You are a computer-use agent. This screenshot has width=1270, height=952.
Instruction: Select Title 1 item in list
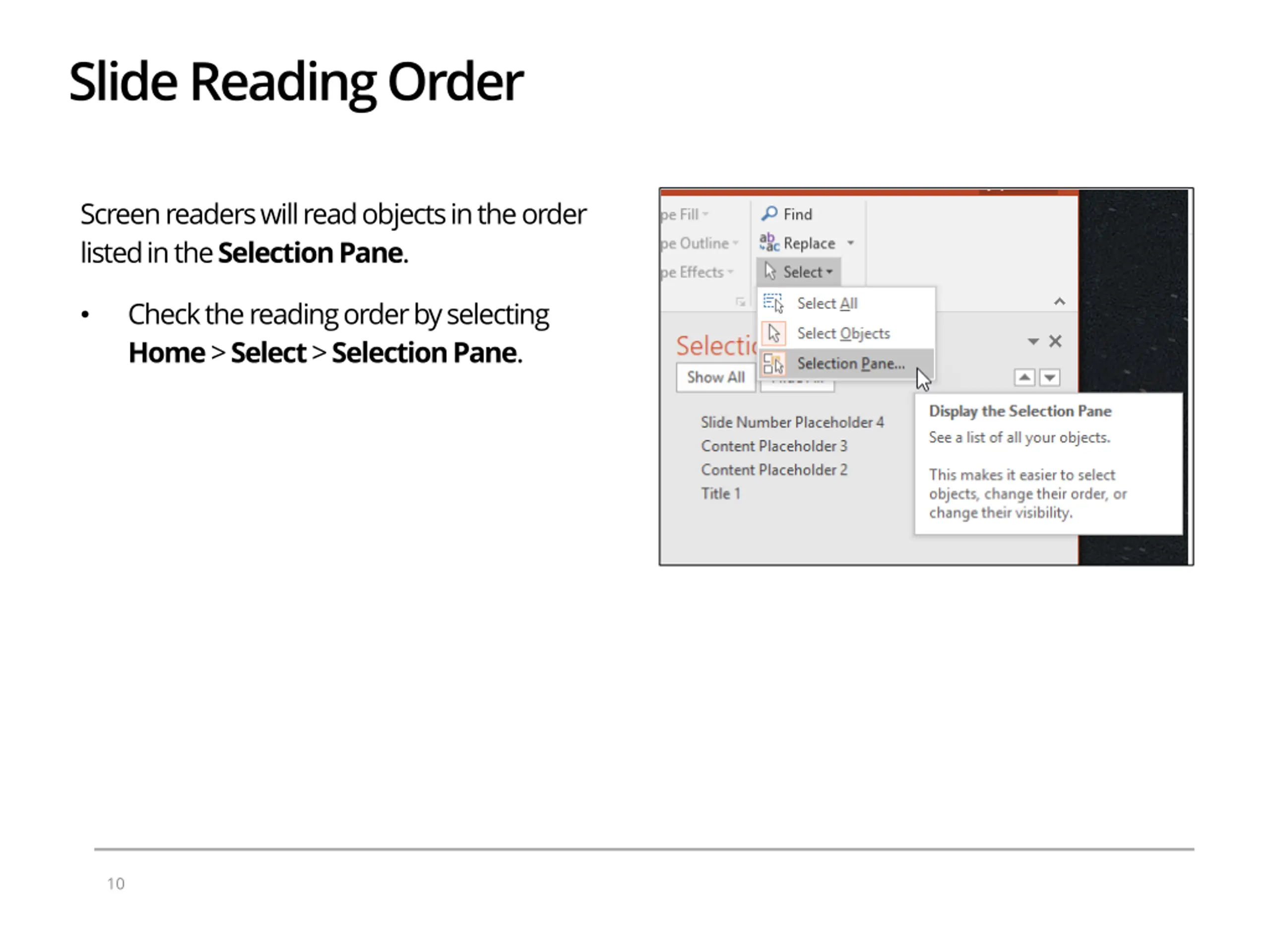[x=720, y=493]
